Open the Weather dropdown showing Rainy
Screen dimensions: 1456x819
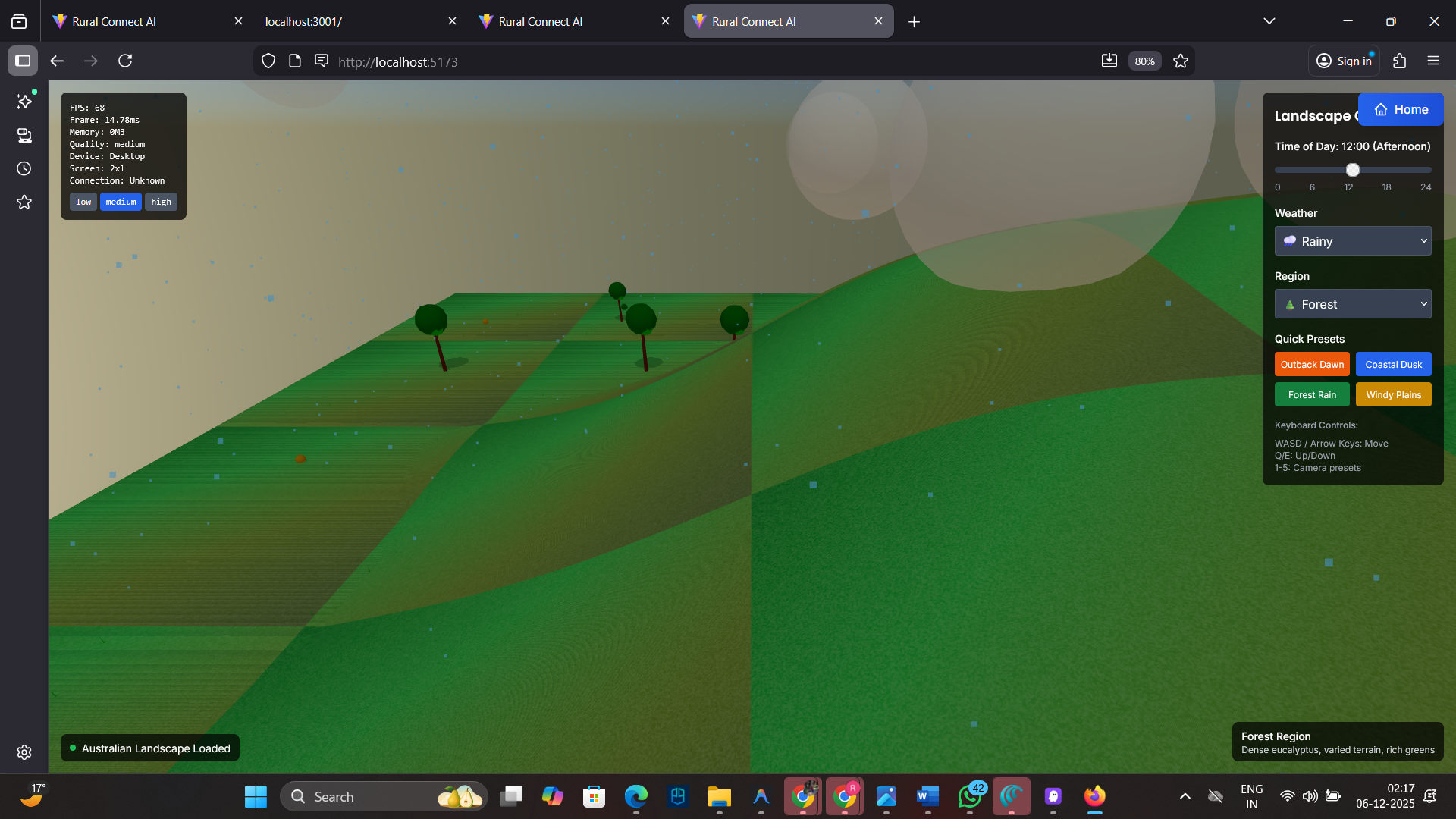point(1352,241)
